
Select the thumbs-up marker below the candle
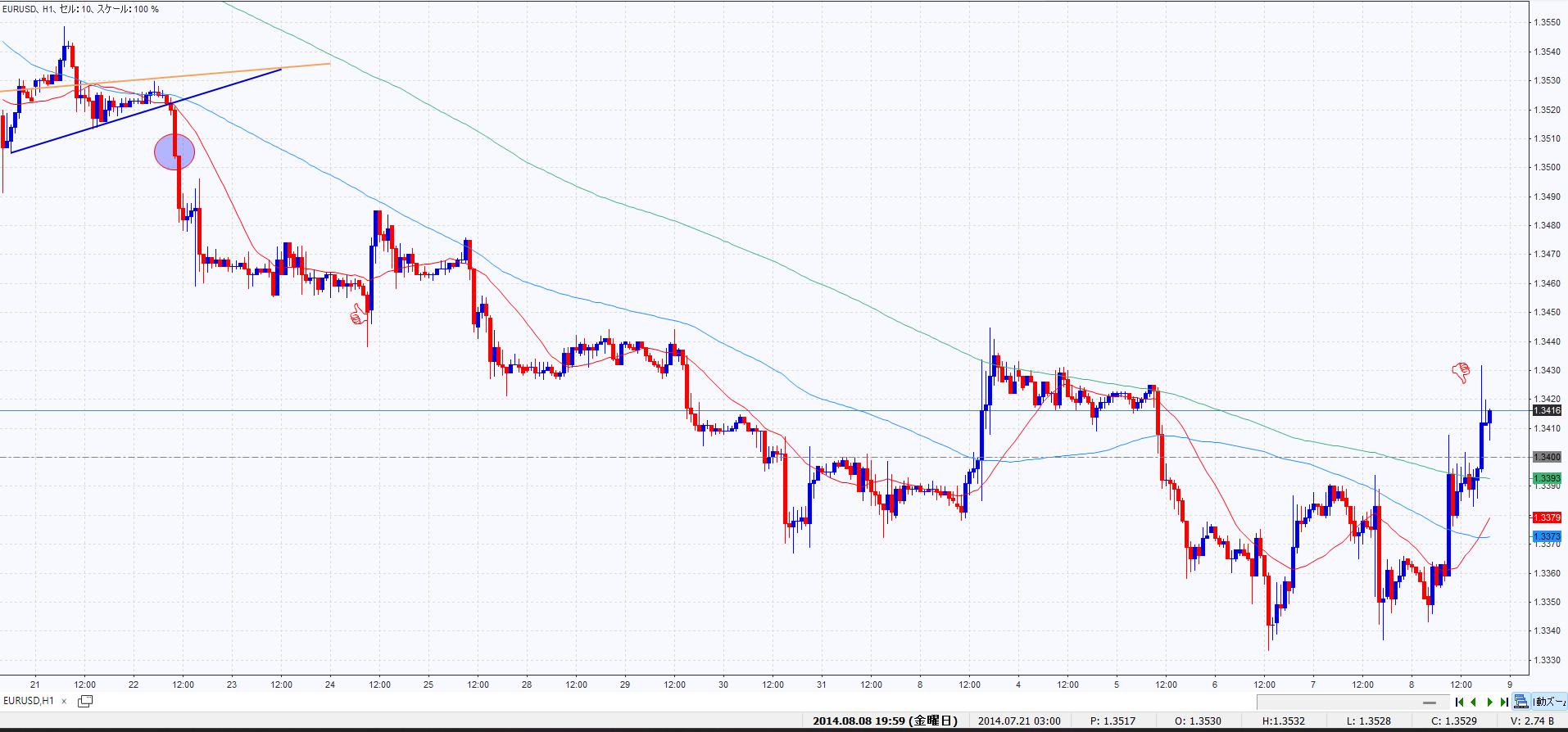tap(357, 314)
